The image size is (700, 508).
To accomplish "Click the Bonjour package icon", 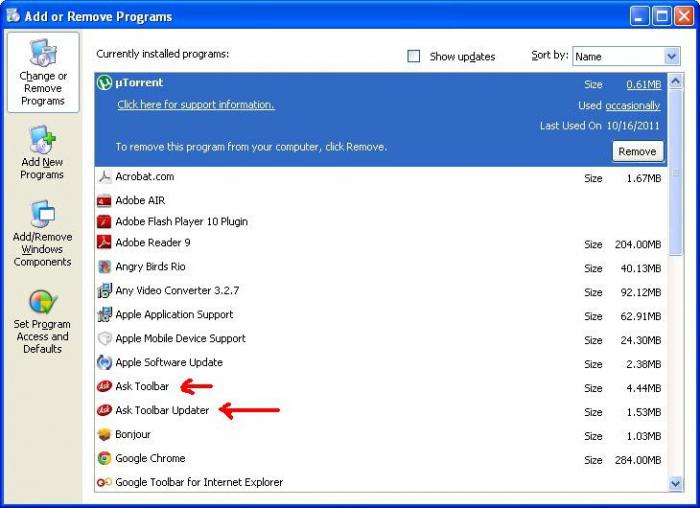I will coord(104,434).
